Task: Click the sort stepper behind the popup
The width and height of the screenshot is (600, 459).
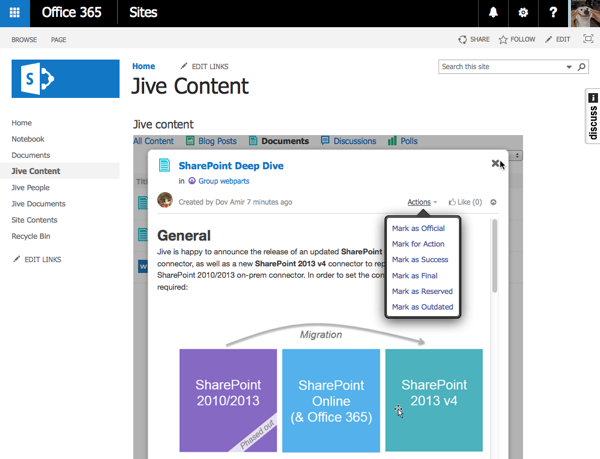Action: coord(517,155)
